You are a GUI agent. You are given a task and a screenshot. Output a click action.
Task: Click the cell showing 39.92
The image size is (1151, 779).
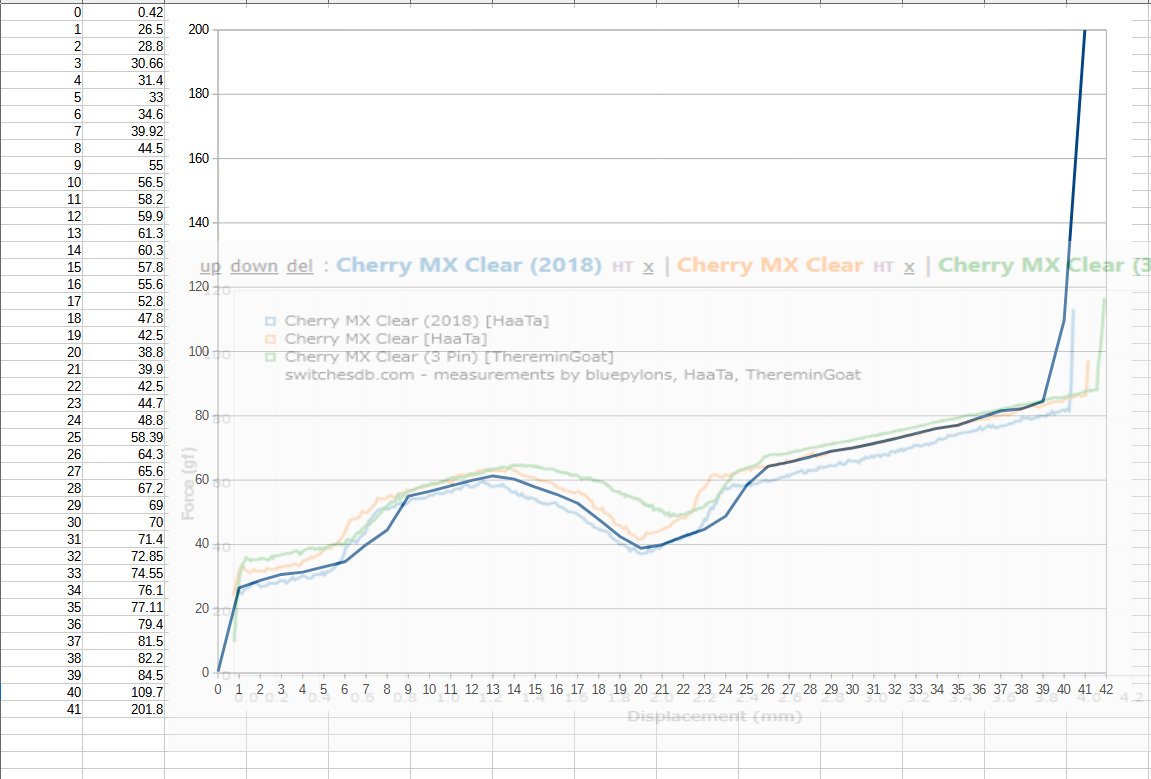pos(124,131)
